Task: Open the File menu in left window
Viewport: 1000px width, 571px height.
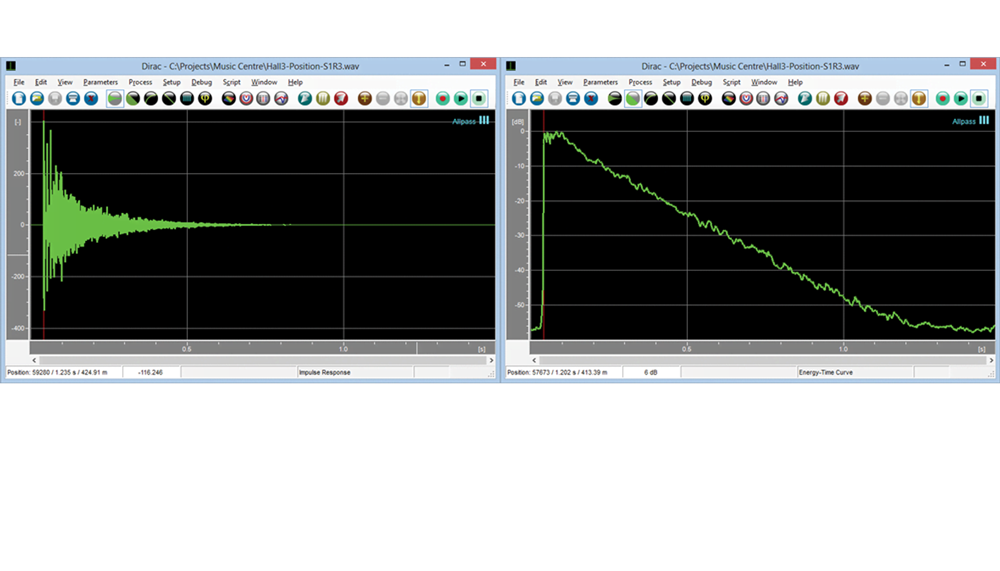Action: tap(18, 82)
